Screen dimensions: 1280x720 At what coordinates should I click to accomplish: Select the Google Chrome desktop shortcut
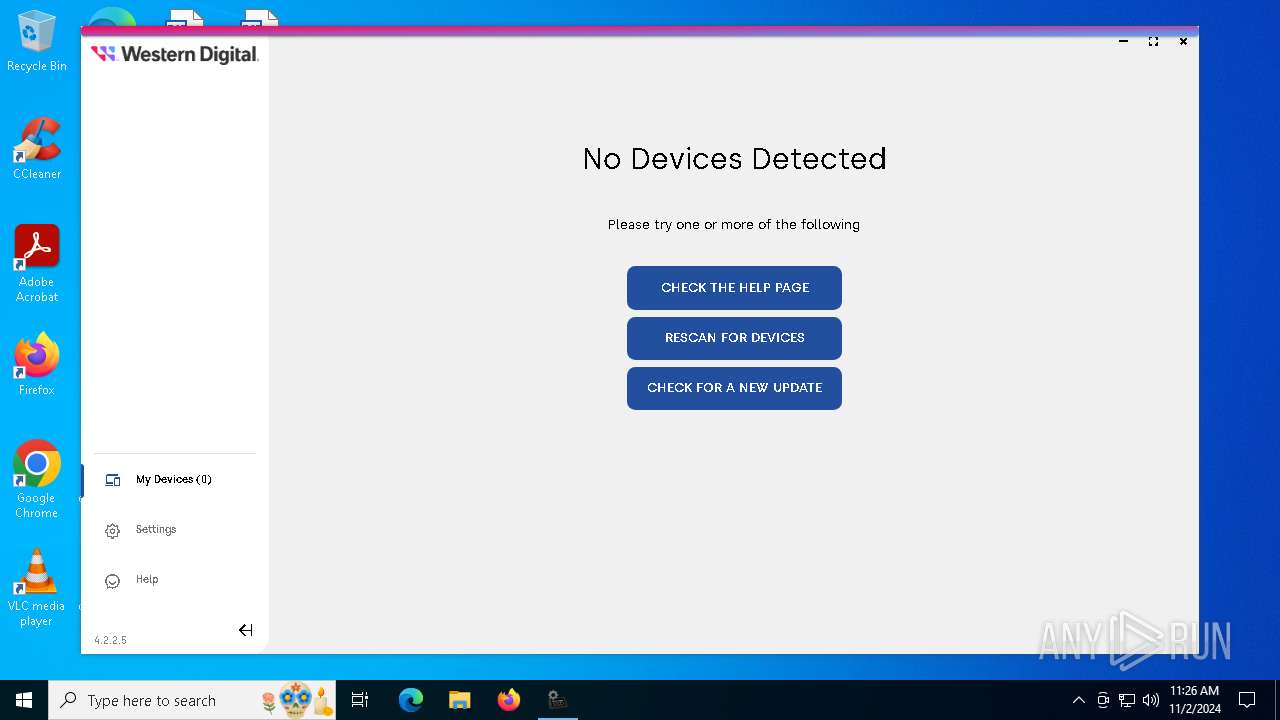coord(37,480)
